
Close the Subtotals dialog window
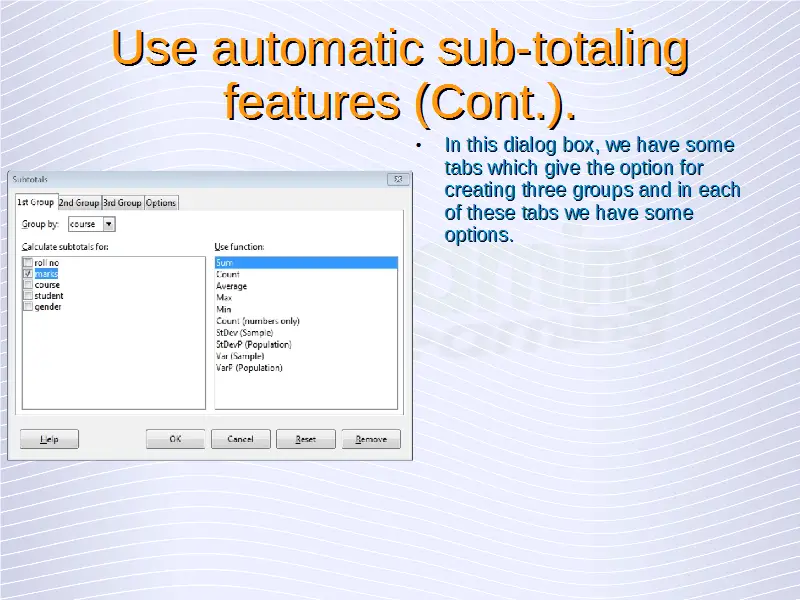point(397,179)
